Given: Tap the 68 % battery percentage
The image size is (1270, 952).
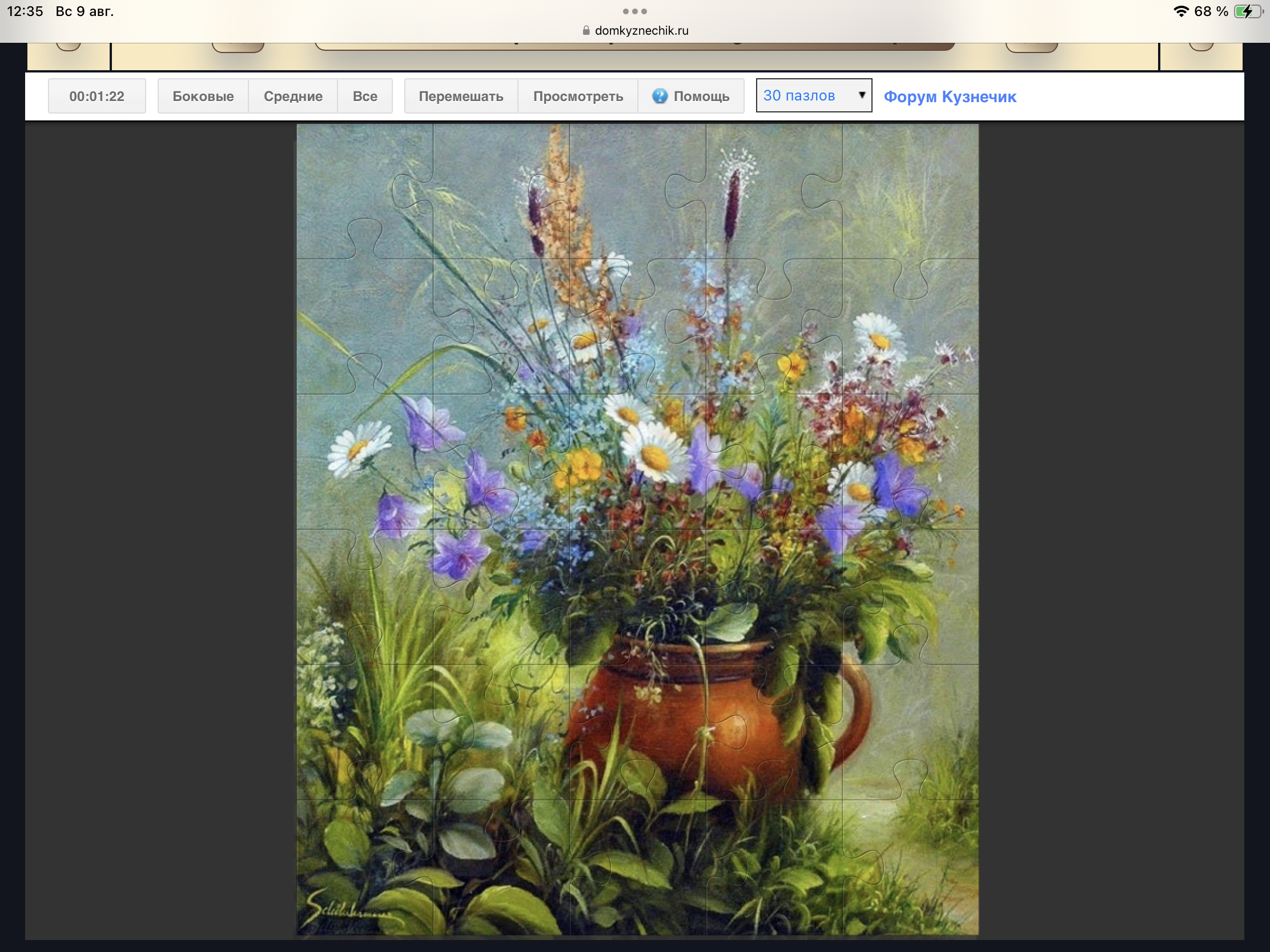Looking at the screenshot, I should pyautogui.click(x=1211, y=11).
